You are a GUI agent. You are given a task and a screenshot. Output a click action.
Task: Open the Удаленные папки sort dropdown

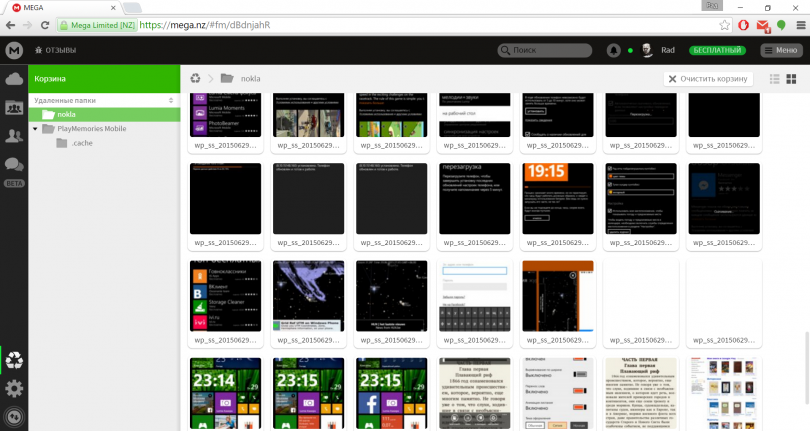(x=171, y=100)
